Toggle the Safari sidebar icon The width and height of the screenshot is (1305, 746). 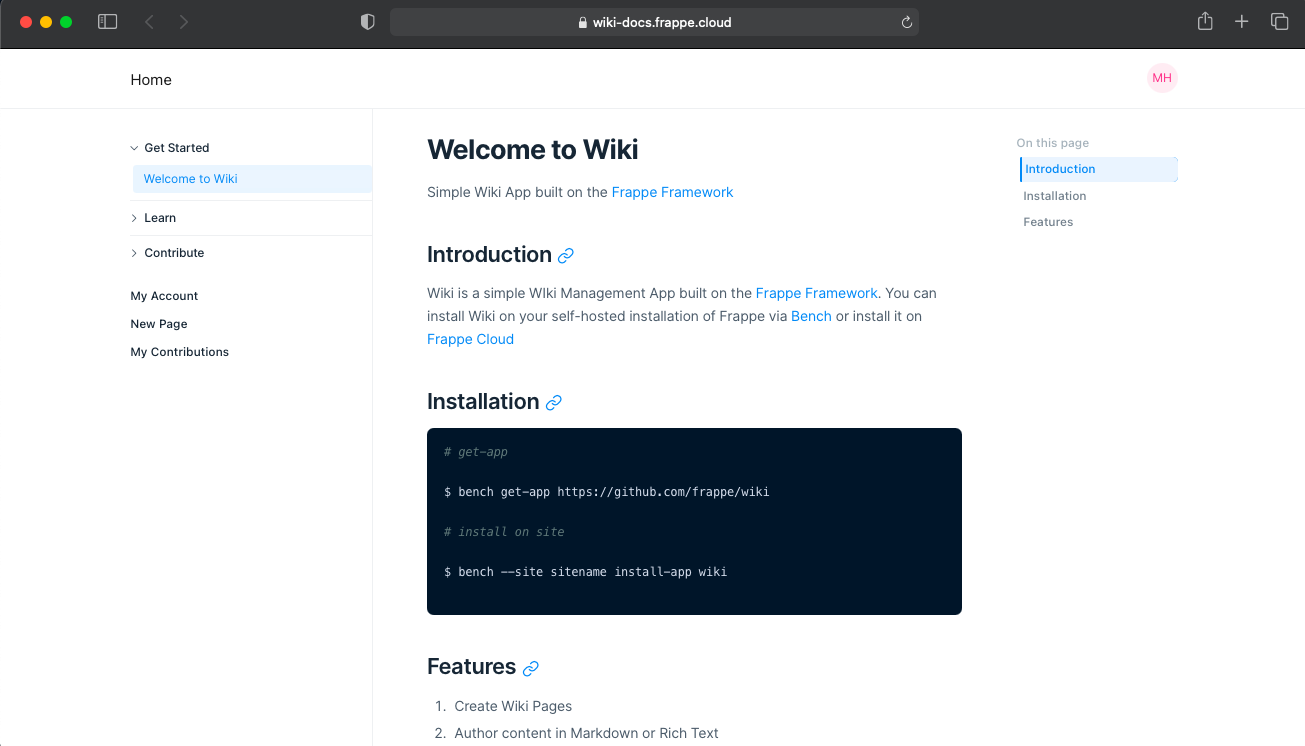(x=107, y=21)
